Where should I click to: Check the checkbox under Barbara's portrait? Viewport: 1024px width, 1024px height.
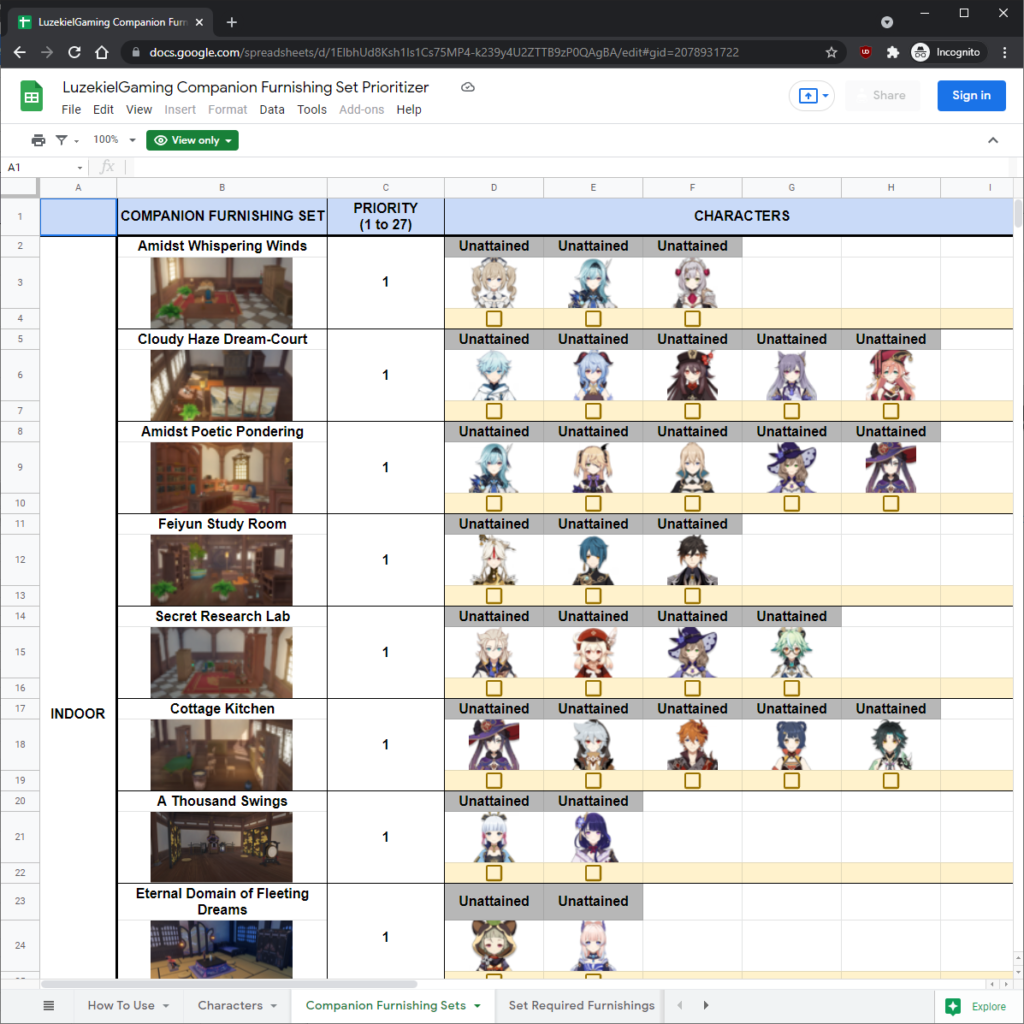click(493, 318)
